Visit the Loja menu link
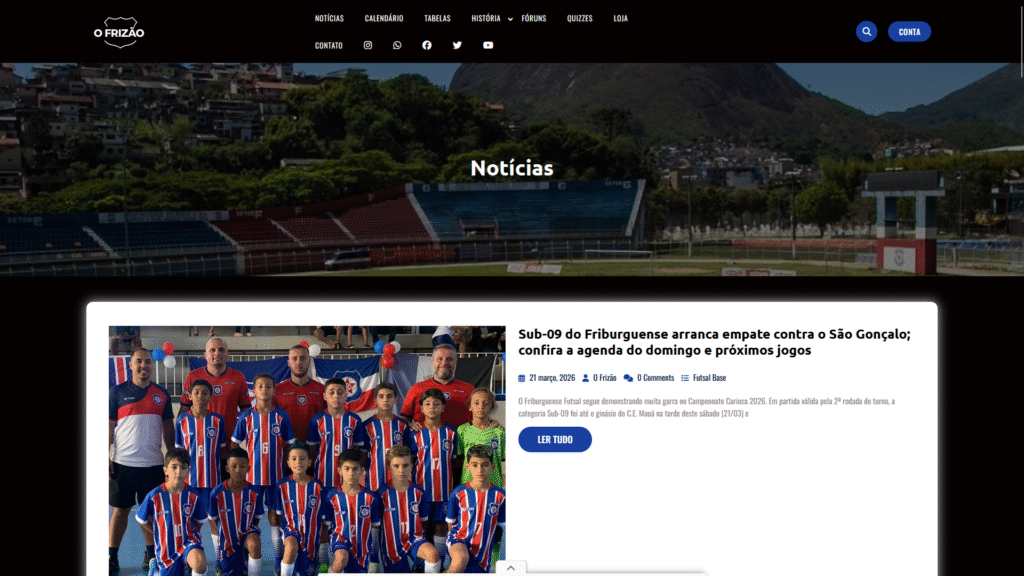 [620, 18]
